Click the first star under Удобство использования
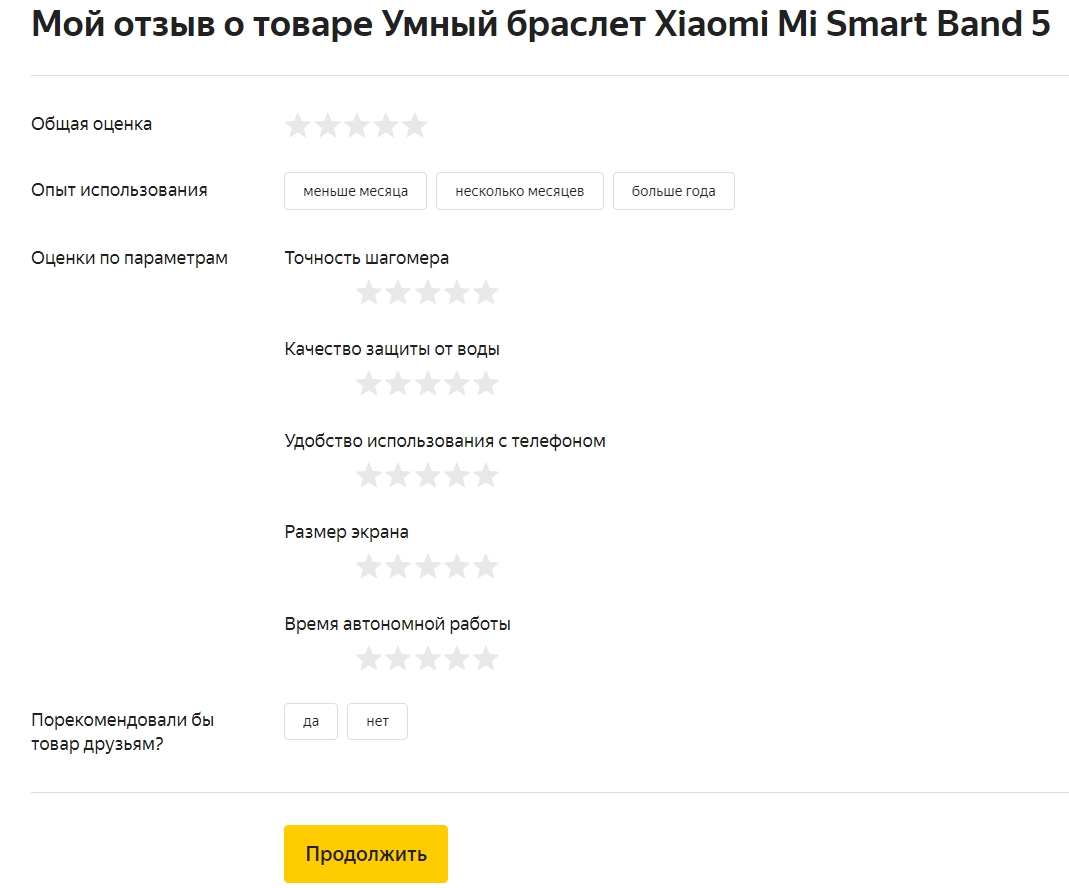The width and height of the screenshot is (1069, 888). tap(368, 475)
